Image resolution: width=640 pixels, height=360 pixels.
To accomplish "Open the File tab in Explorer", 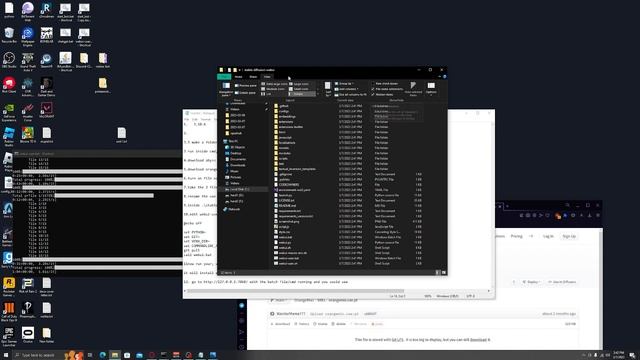I will (x=224, y=77).
